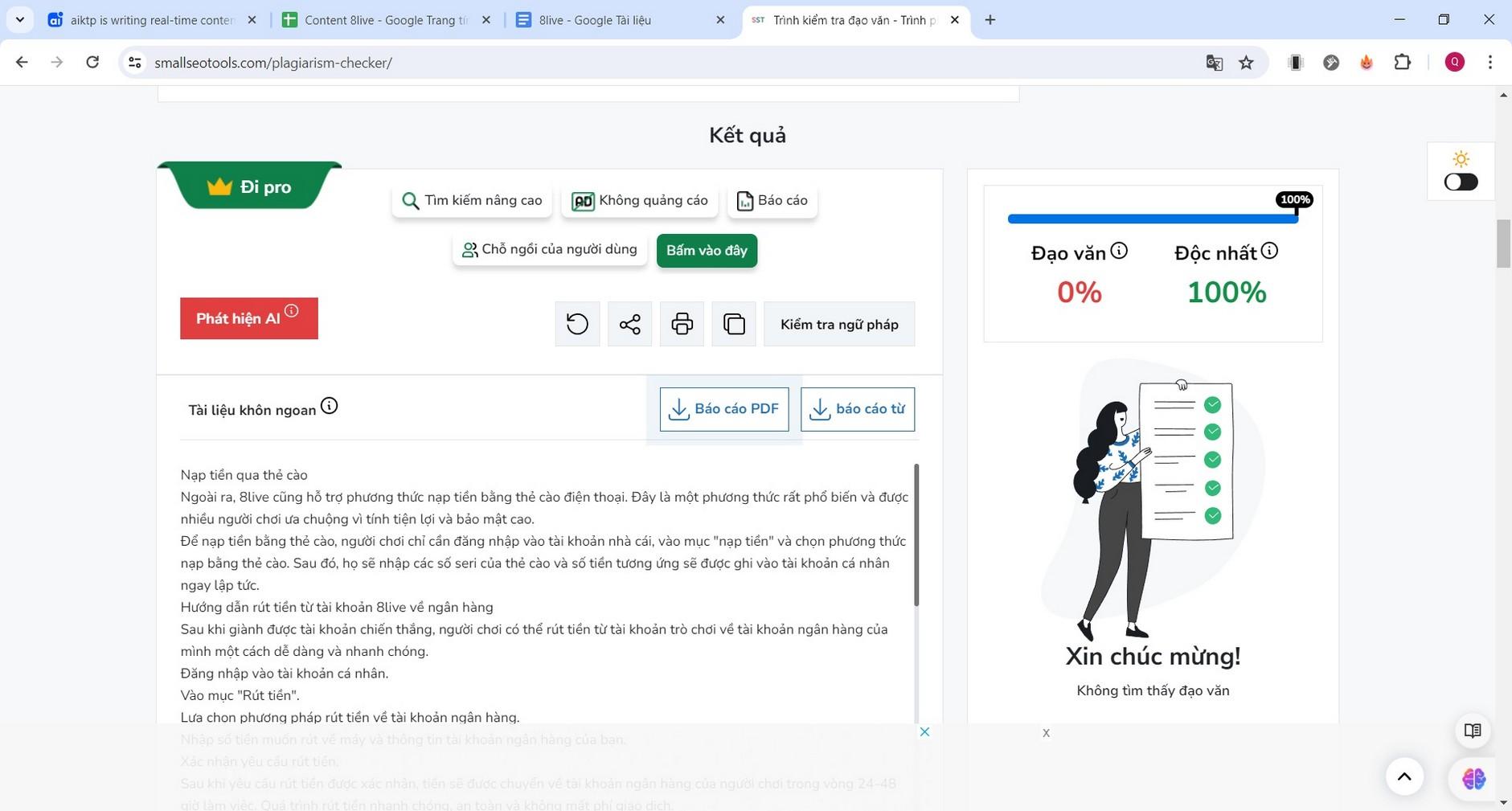The height and width of the screenshot is (811, 1512).
Task: Open Chrome three-dot menu
Action: (x=1490, y=62)
